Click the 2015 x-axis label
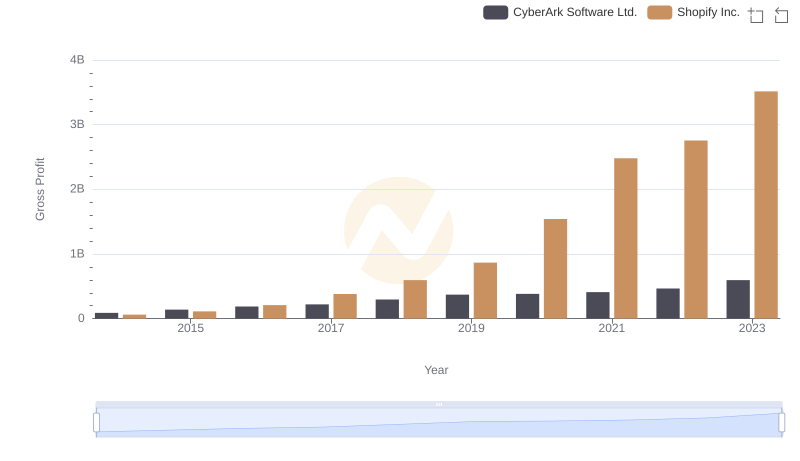 pyautogui.click(x=190, y=328)
